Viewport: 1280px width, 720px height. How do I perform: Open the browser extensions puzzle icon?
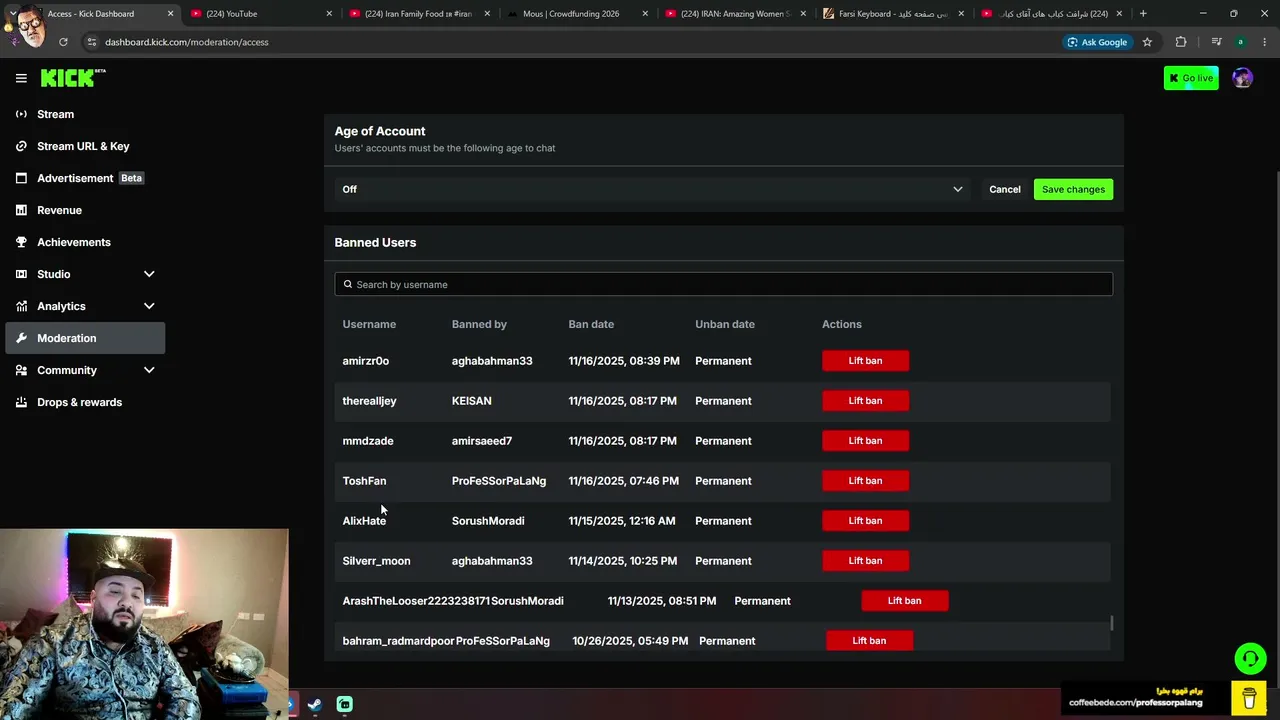pyautogui.click(x=1181, y=42)
